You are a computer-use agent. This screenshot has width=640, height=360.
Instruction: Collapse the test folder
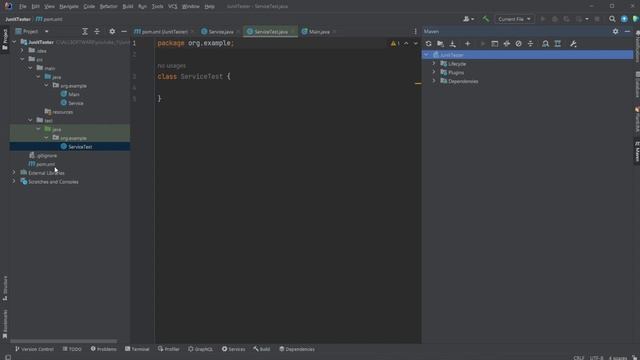(x=30, y=120)
